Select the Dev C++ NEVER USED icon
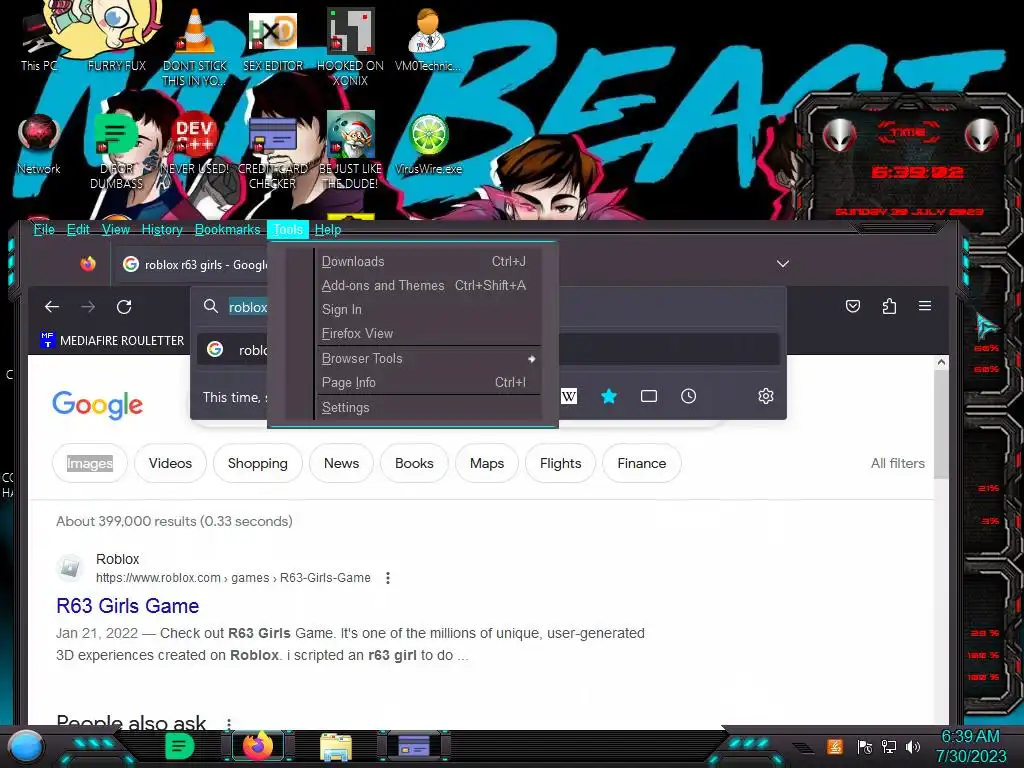 (195, 144)
